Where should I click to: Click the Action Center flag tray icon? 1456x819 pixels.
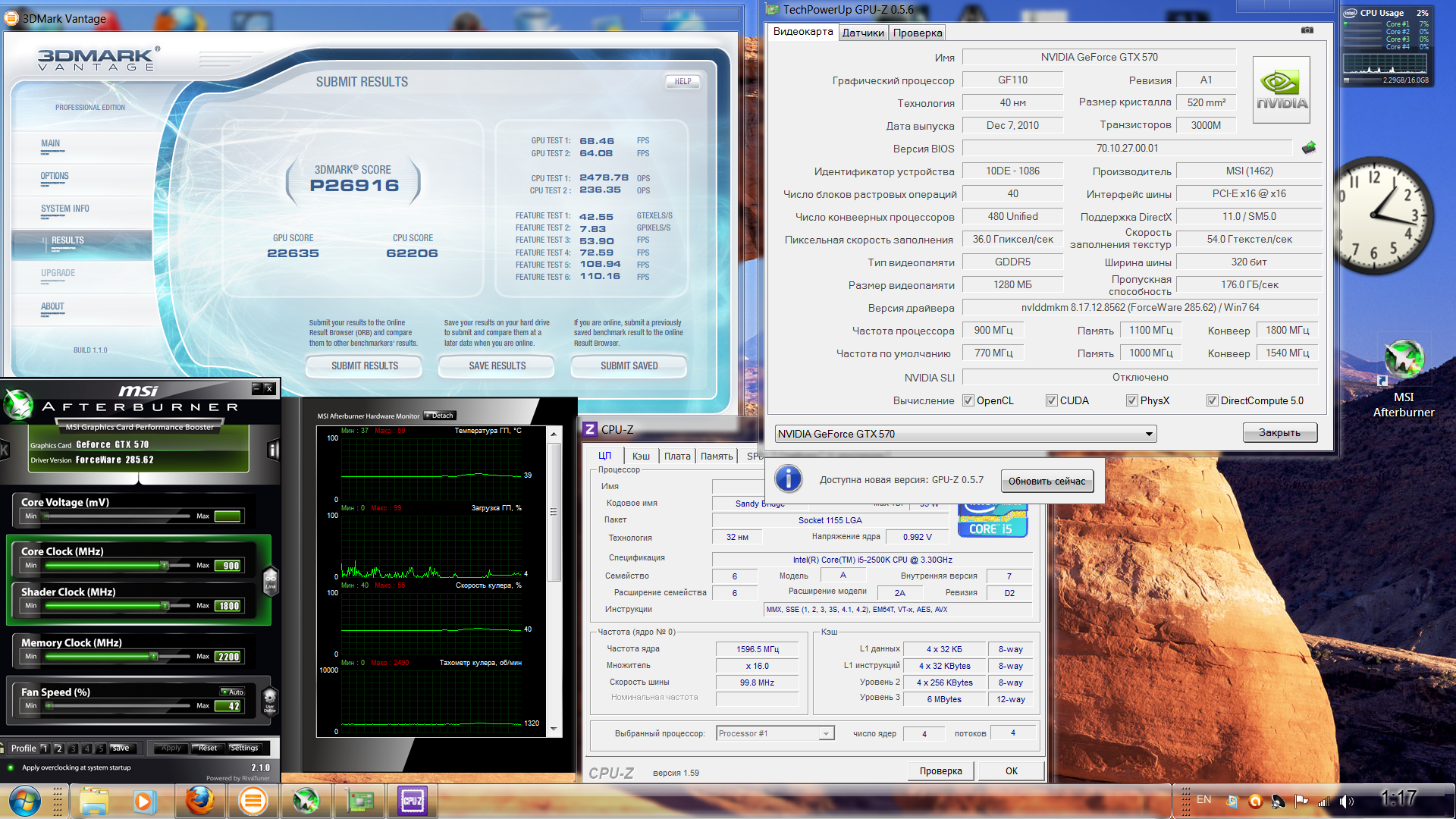[x=1301, y=801]
